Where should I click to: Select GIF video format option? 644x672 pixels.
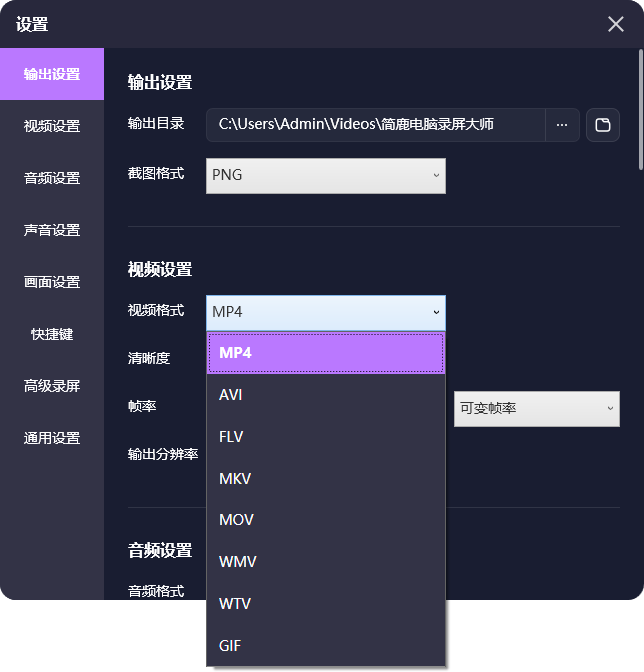tap(326, 645)
